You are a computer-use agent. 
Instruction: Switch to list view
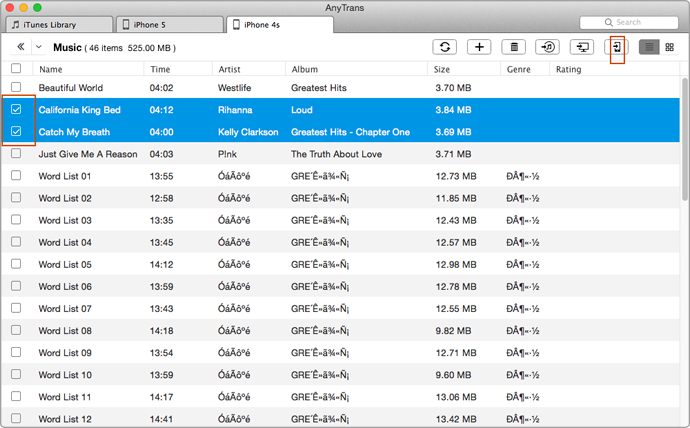coord(649,47)
